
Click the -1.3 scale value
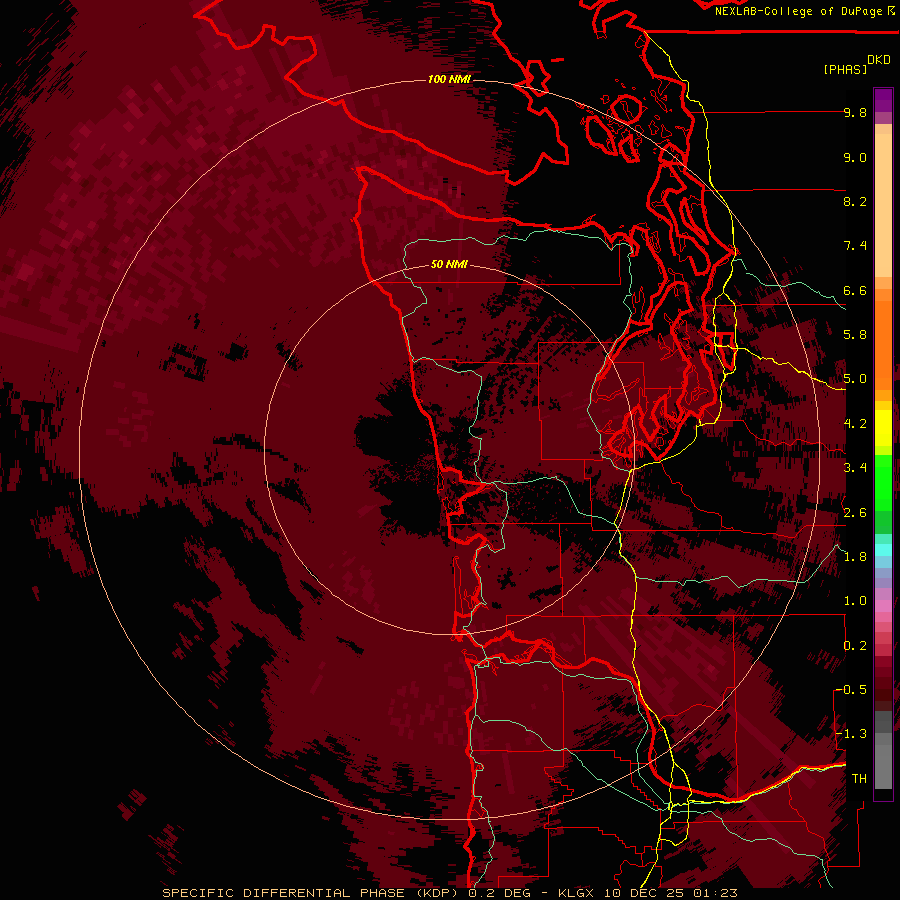coord(851,734)
